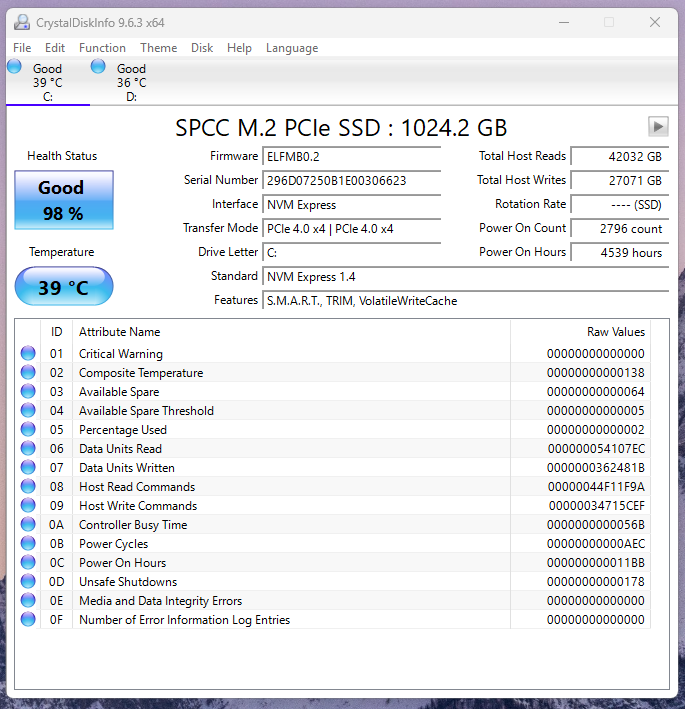Click the Critical Warning status orb
Image resolution: width=685 pixels, height=709 pixels.
(28, 353)
